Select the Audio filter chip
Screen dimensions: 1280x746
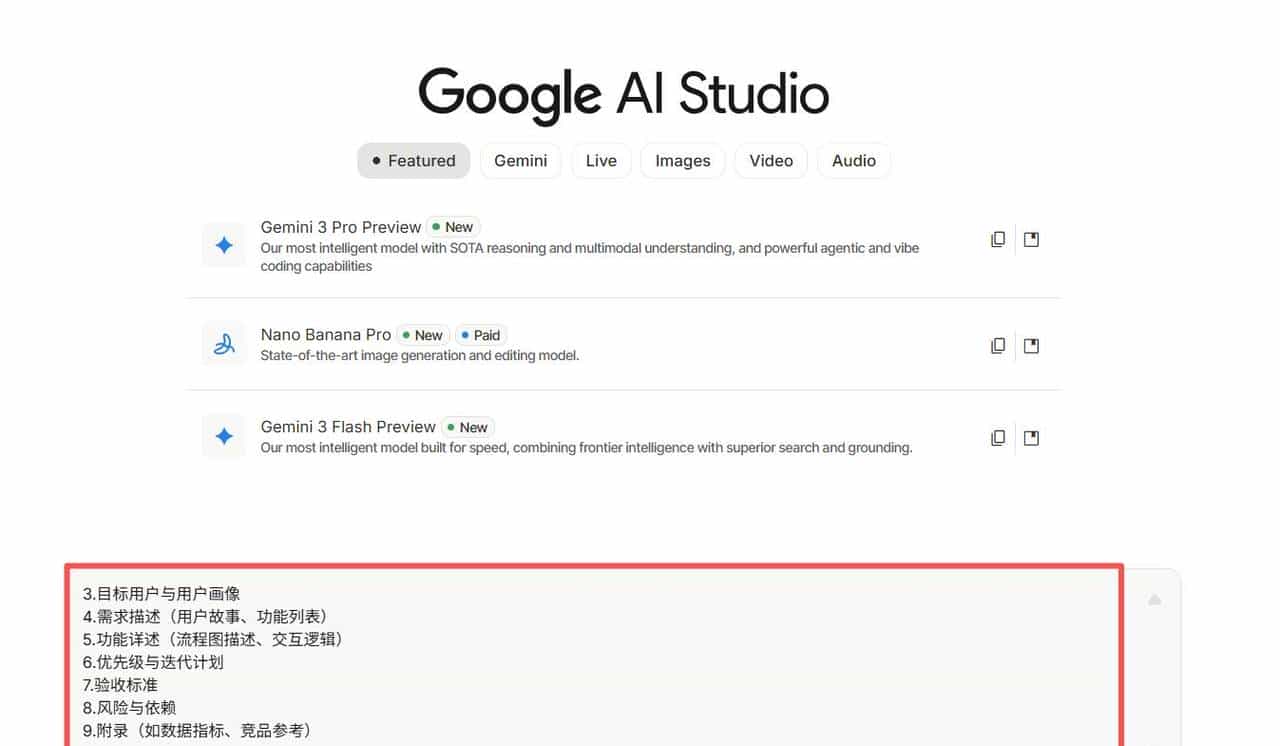coord(854,160)
